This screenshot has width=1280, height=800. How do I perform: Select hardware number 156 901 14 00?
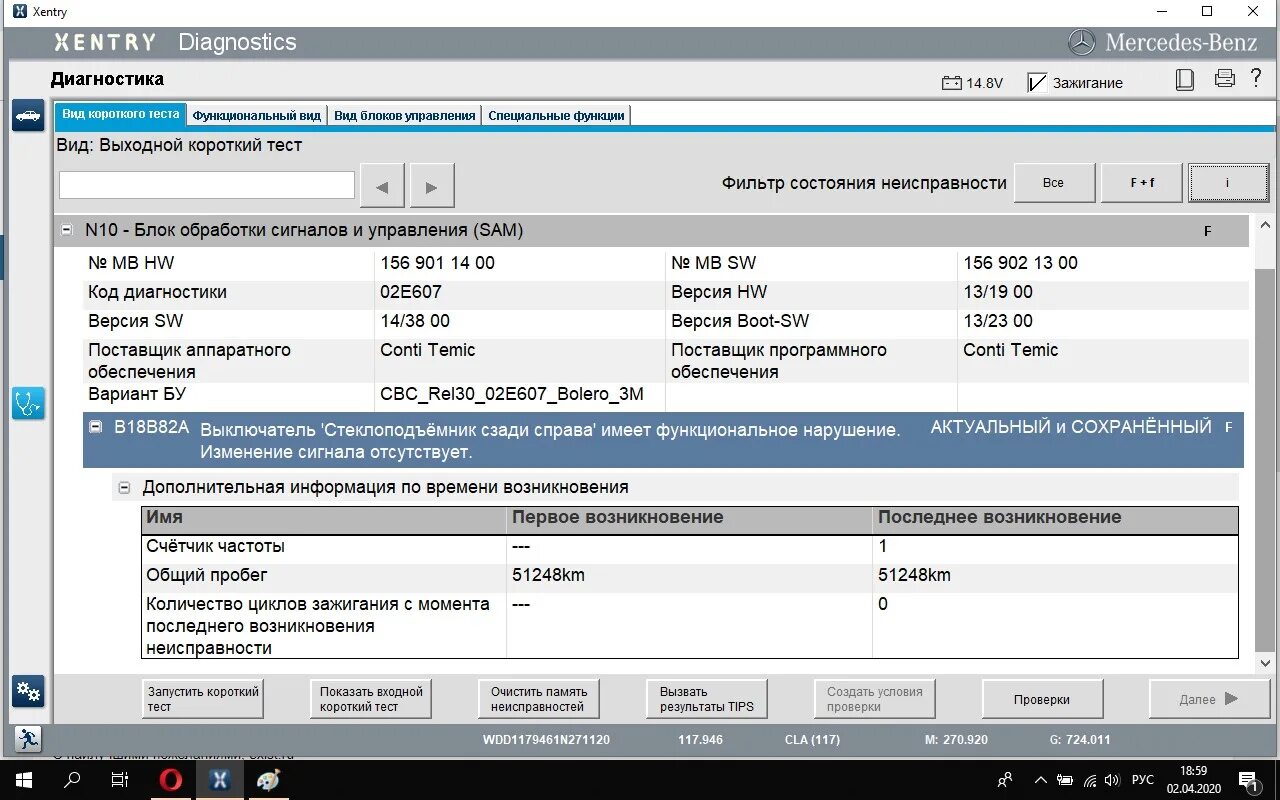tap(438, 263)
